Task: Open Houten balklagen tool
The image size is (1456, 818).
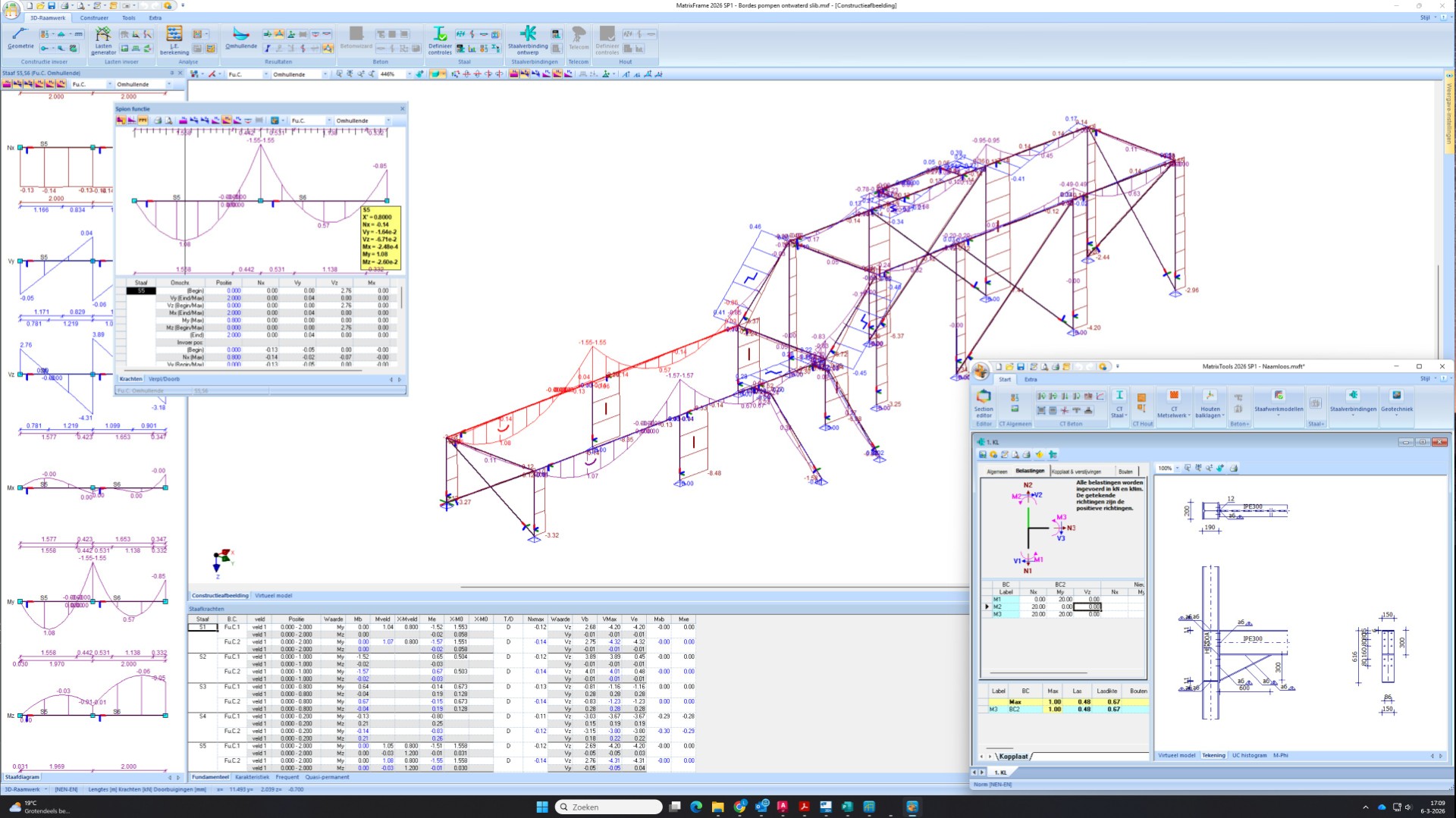Action: coord(1210,403)
